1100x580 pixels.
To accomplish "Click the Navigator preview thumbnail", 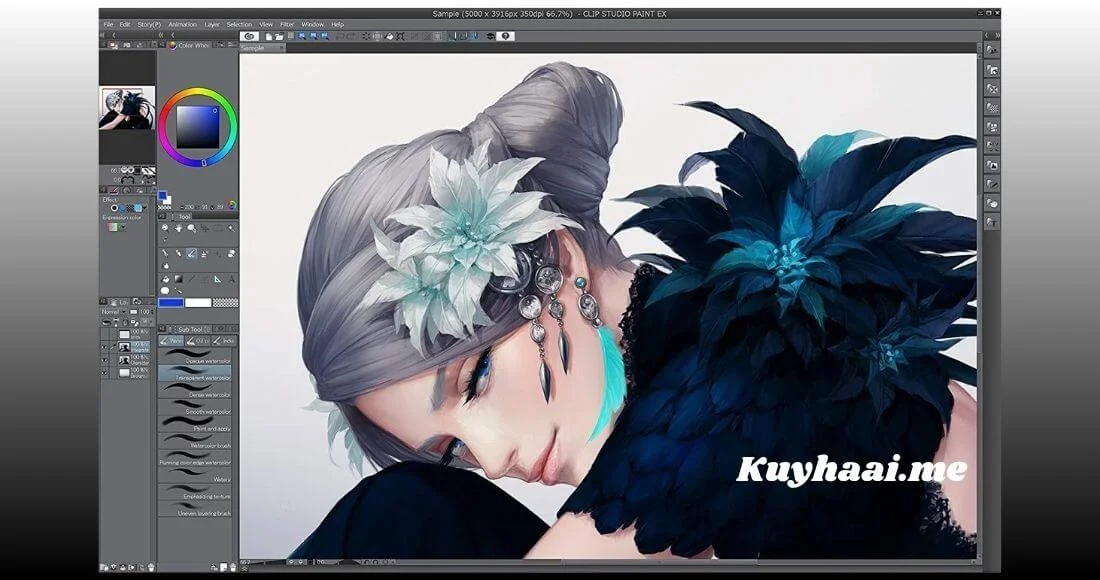I will tap(127, 108).
